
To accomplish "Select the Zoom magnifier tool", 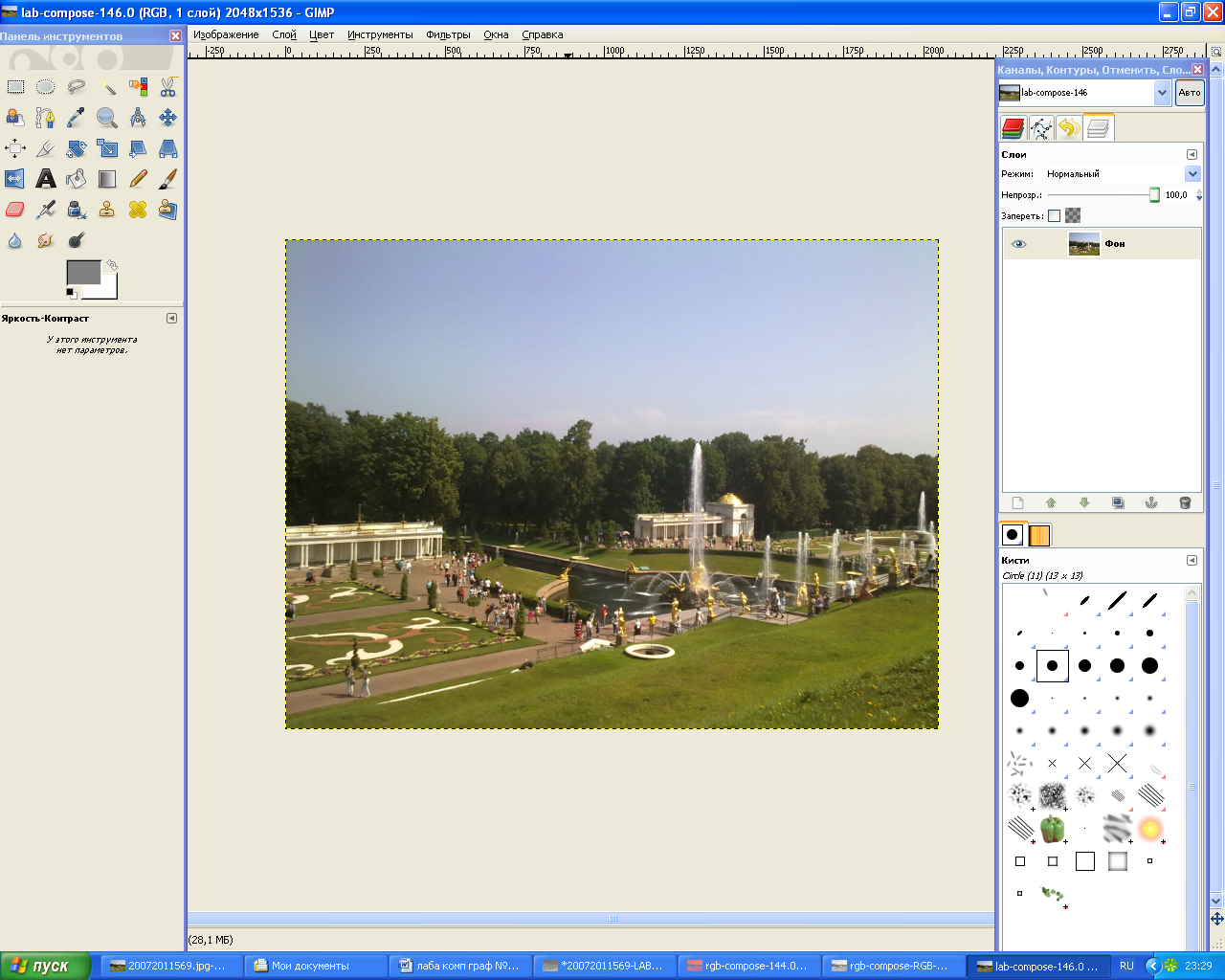I will tap(107, 118).
